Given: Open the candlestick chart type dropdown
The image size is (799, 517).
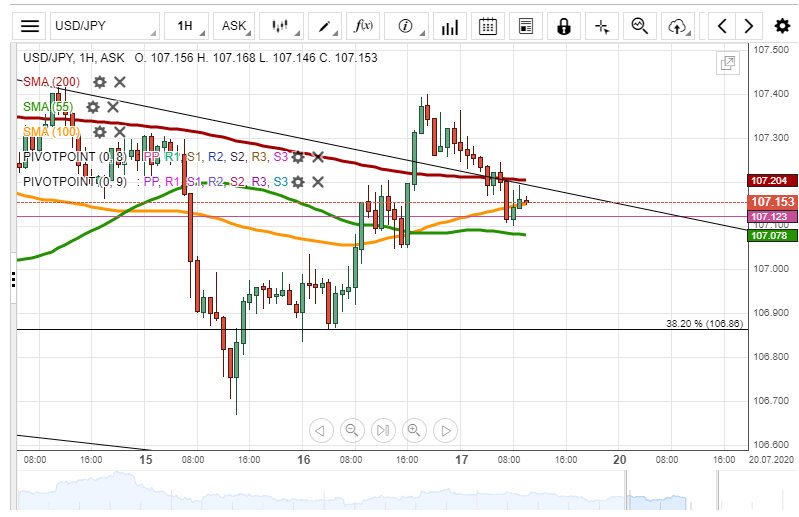Looking at the screenshot, I should click(281, 26).
